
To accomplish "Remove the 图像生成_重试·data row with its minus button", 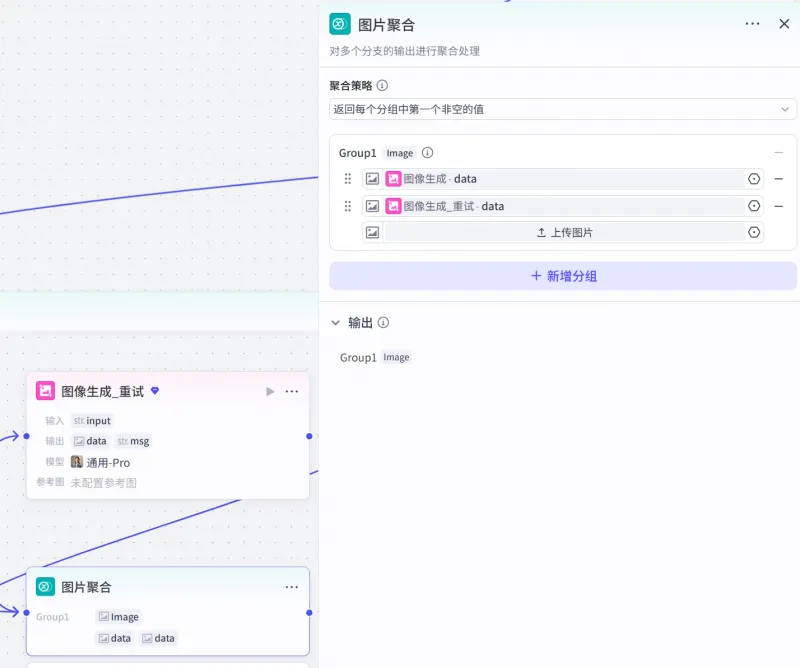I will [778, 206].
